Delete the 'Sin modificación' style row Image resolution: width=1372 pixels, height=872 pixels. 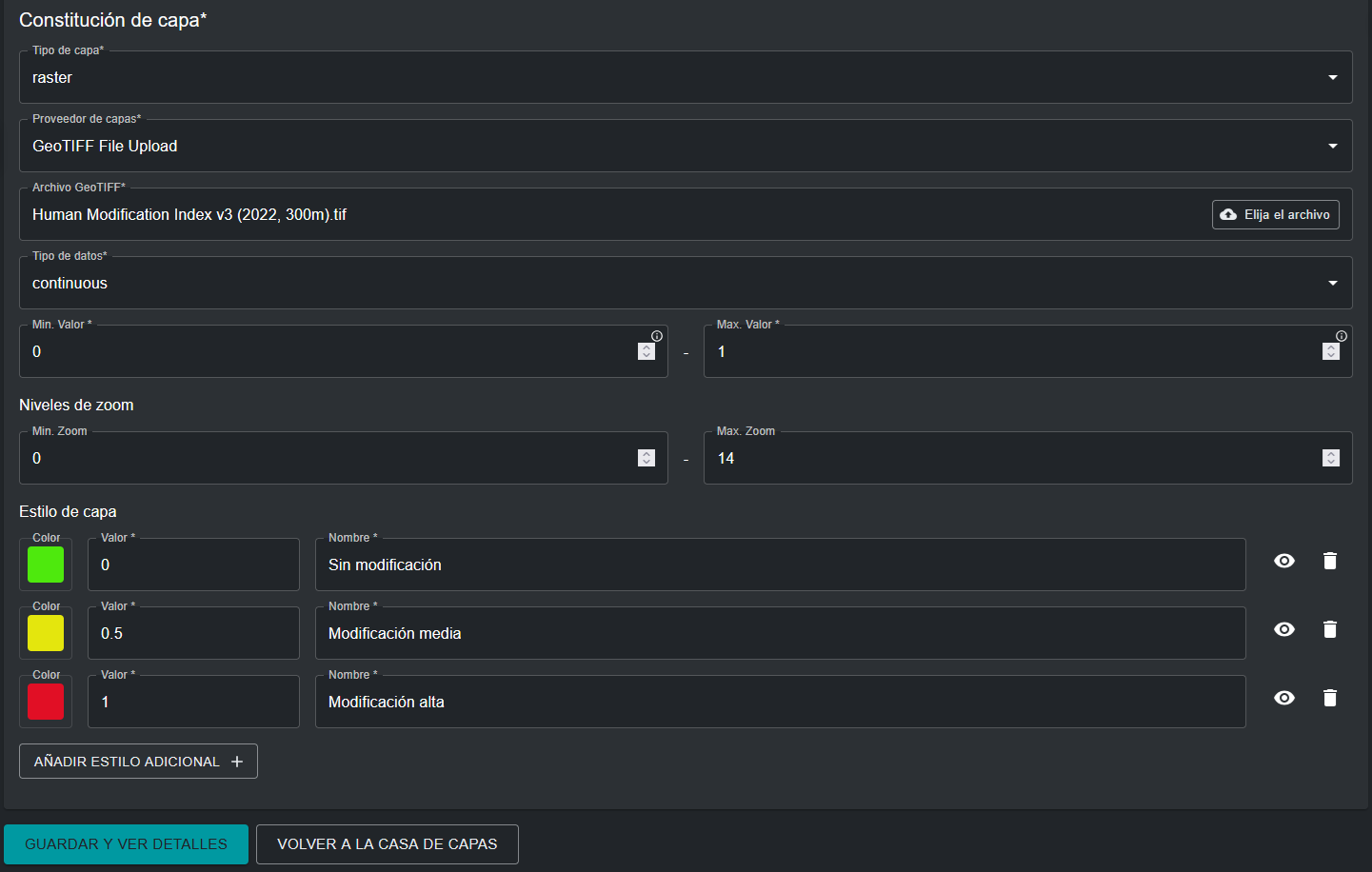(x=1330, y=561)
